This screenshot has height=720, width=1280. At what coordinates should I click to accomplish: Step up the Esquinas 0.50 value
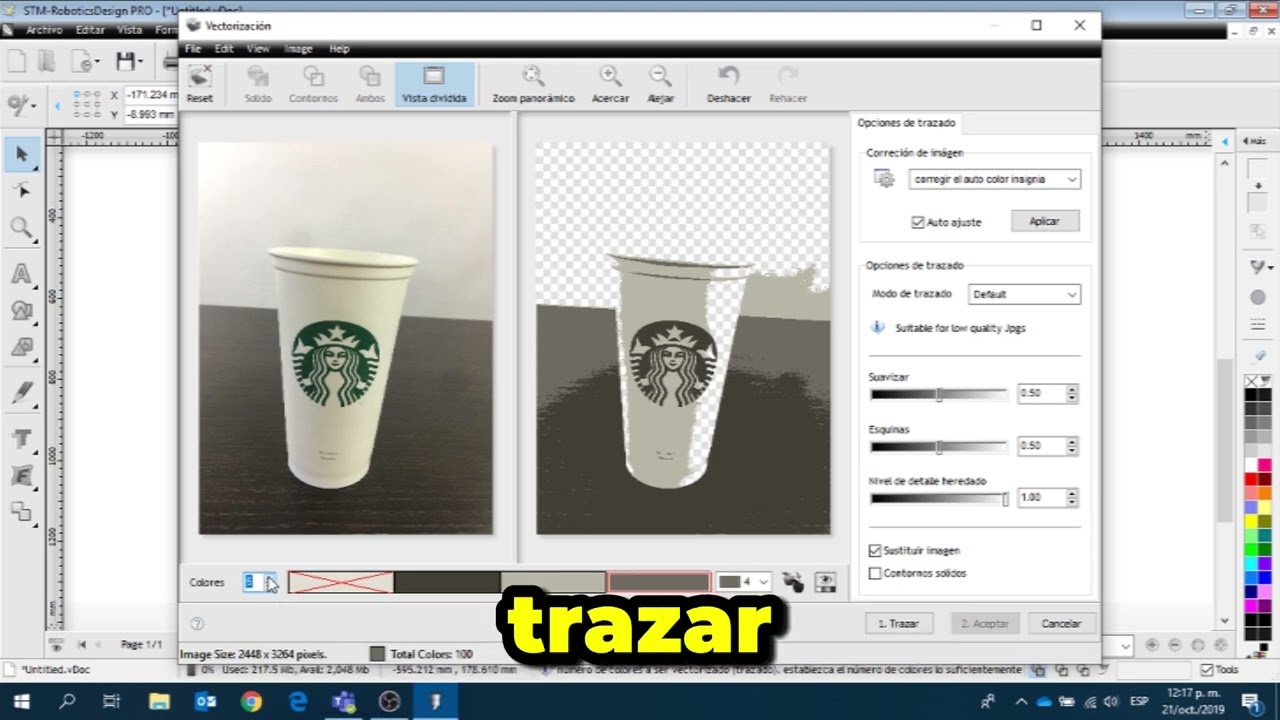pyautogui.click(x=1072, y=441)
